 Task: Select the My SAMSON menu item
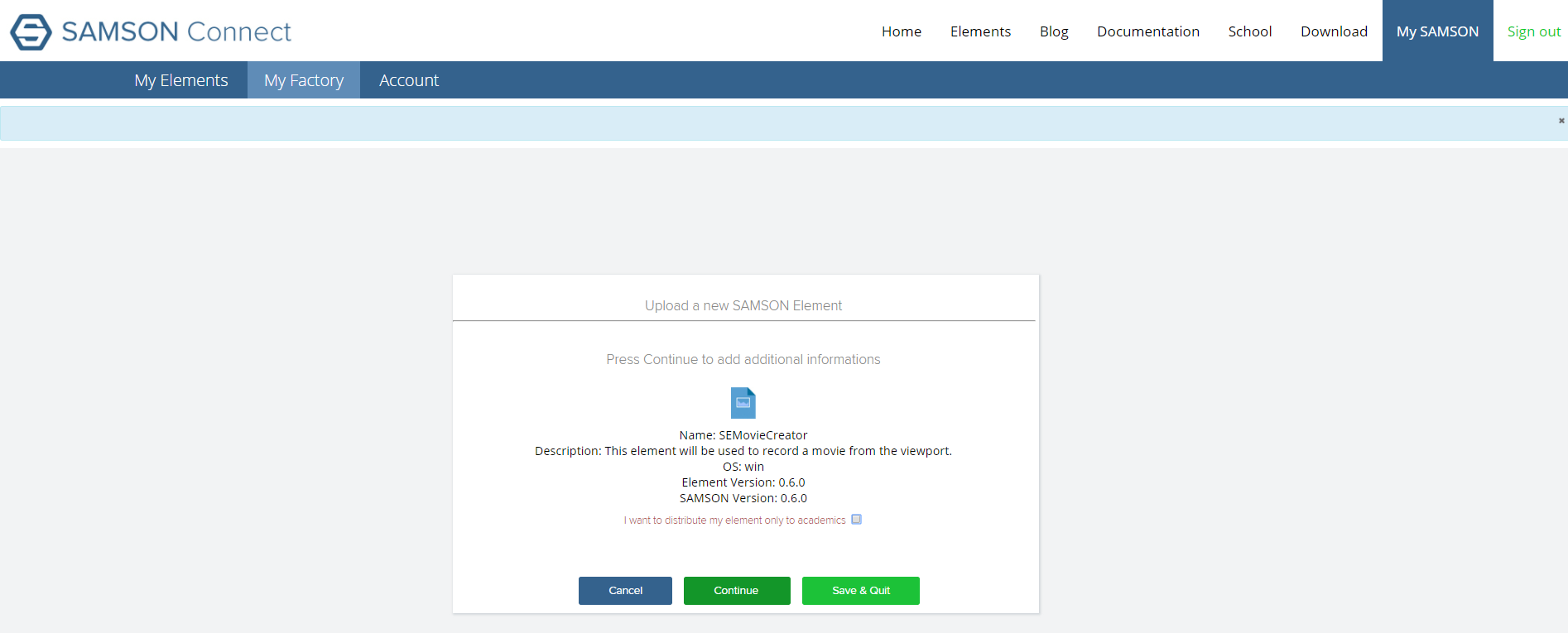[x=1437, y=31]
